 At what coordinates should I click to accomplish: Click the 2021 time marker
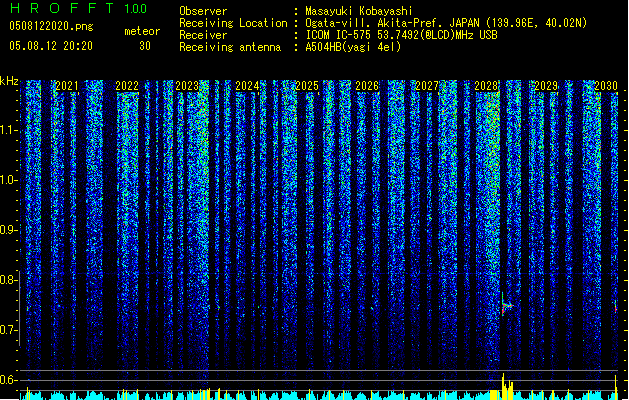(67, 86)
